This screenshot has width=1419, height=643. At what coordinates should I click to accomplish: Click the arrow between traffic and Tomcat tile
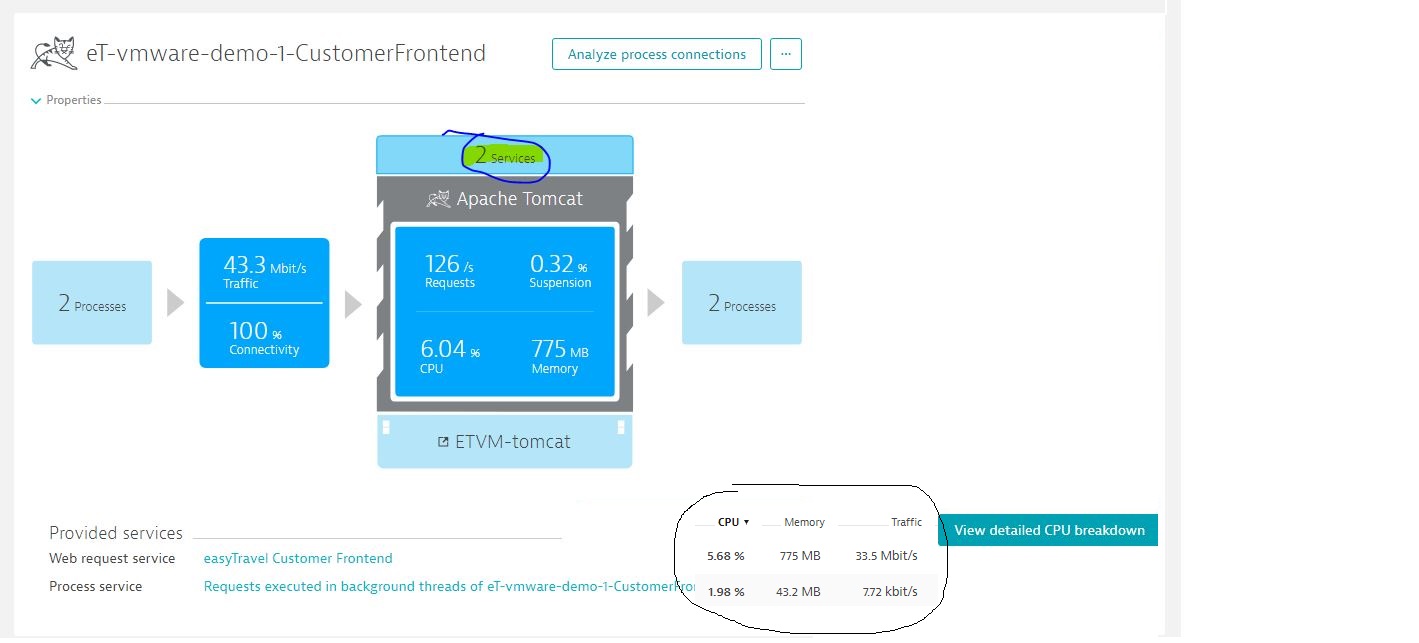(352, 304)
